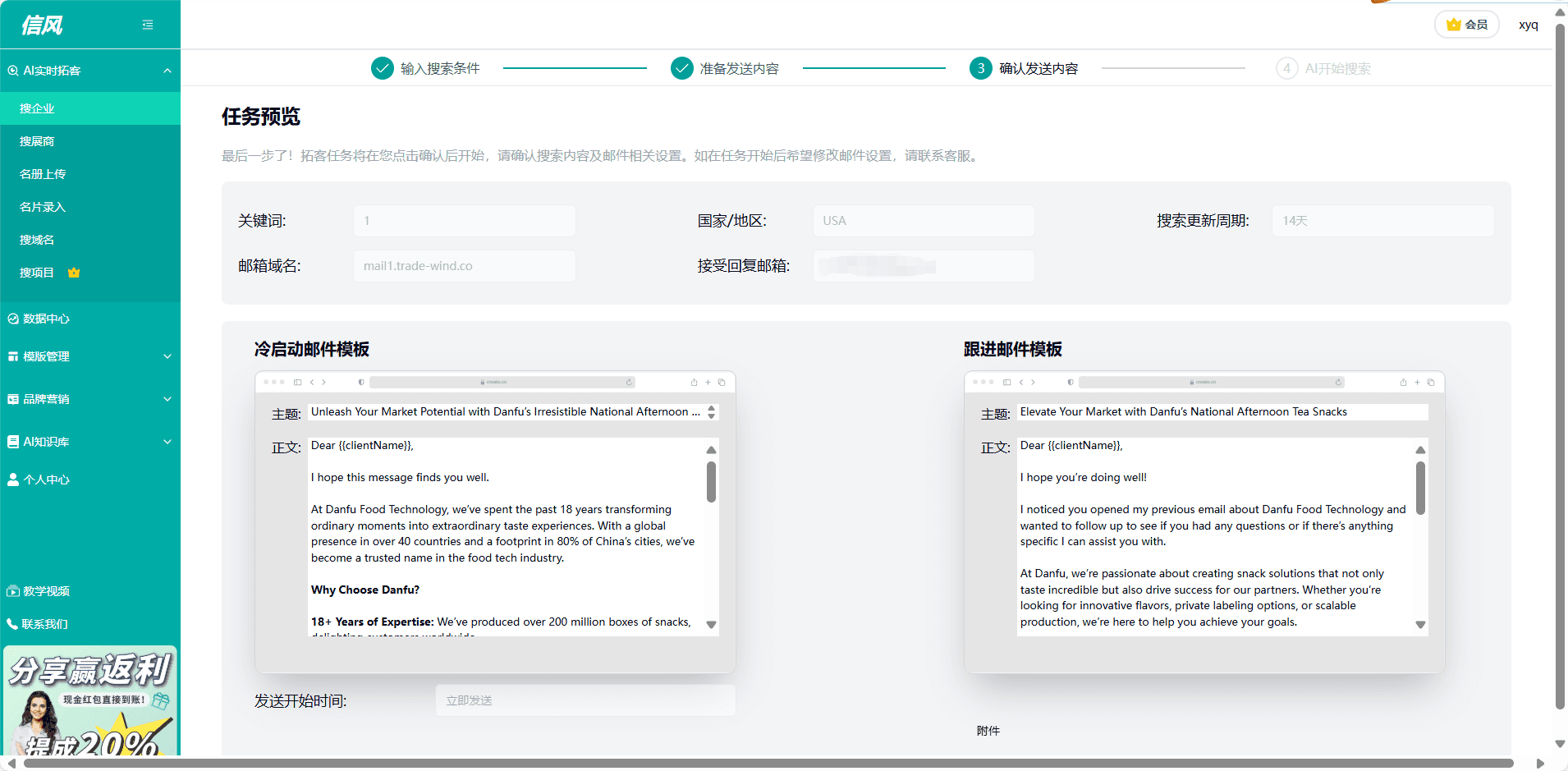Click the crown icon in 会员 button
Image resolution: width=1568 pixels, height=771 pixels.
pos(1454,25)
